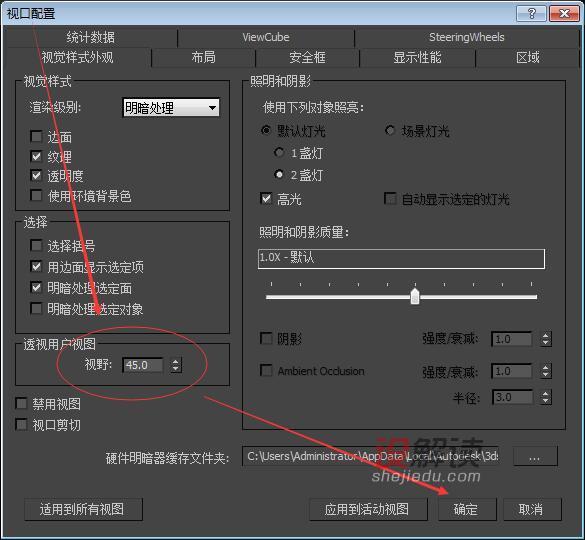Click the 半径 value field

pos(512,397)
